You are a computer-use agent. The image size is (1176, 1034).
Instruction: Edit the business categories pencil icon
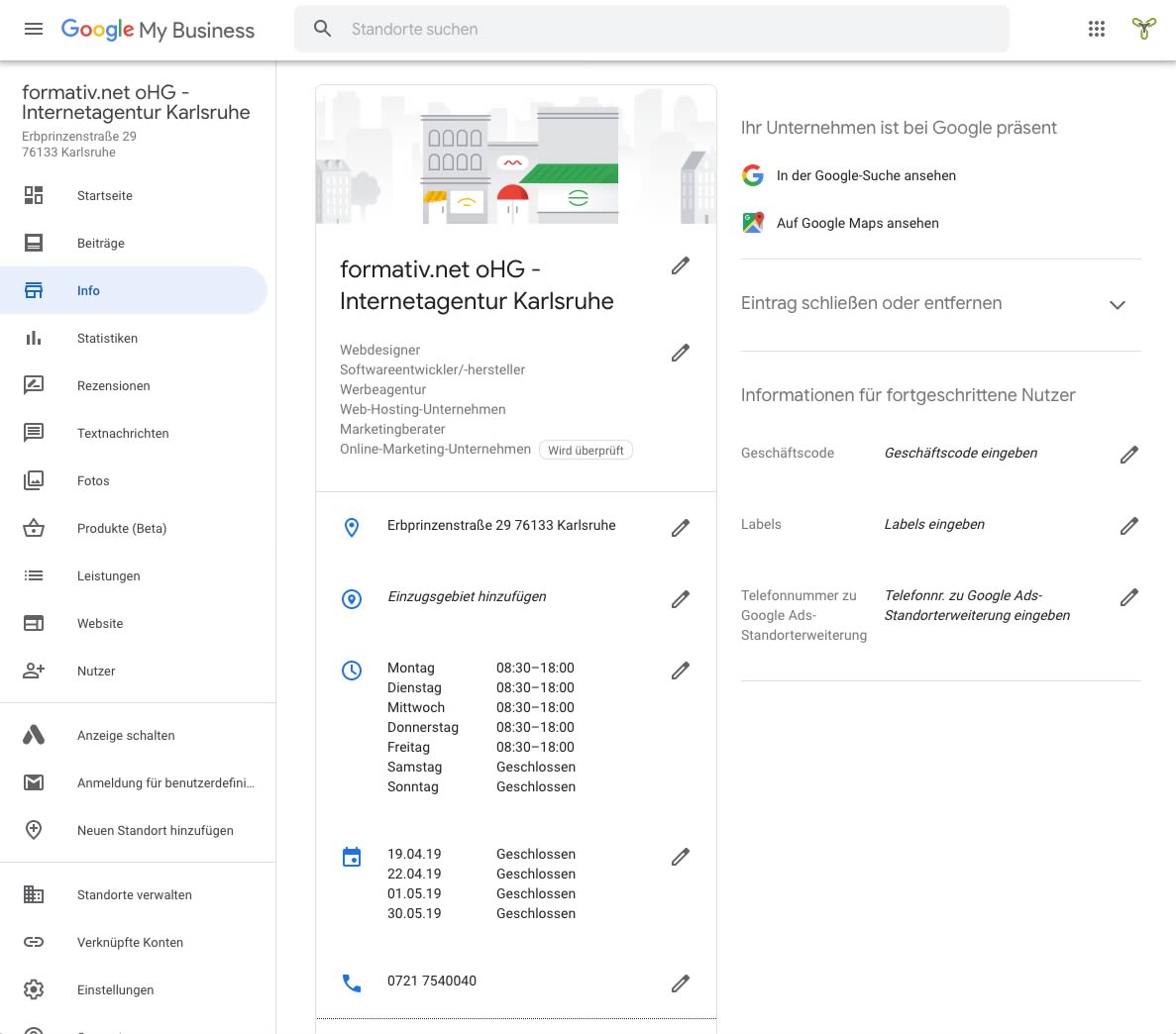681,354
